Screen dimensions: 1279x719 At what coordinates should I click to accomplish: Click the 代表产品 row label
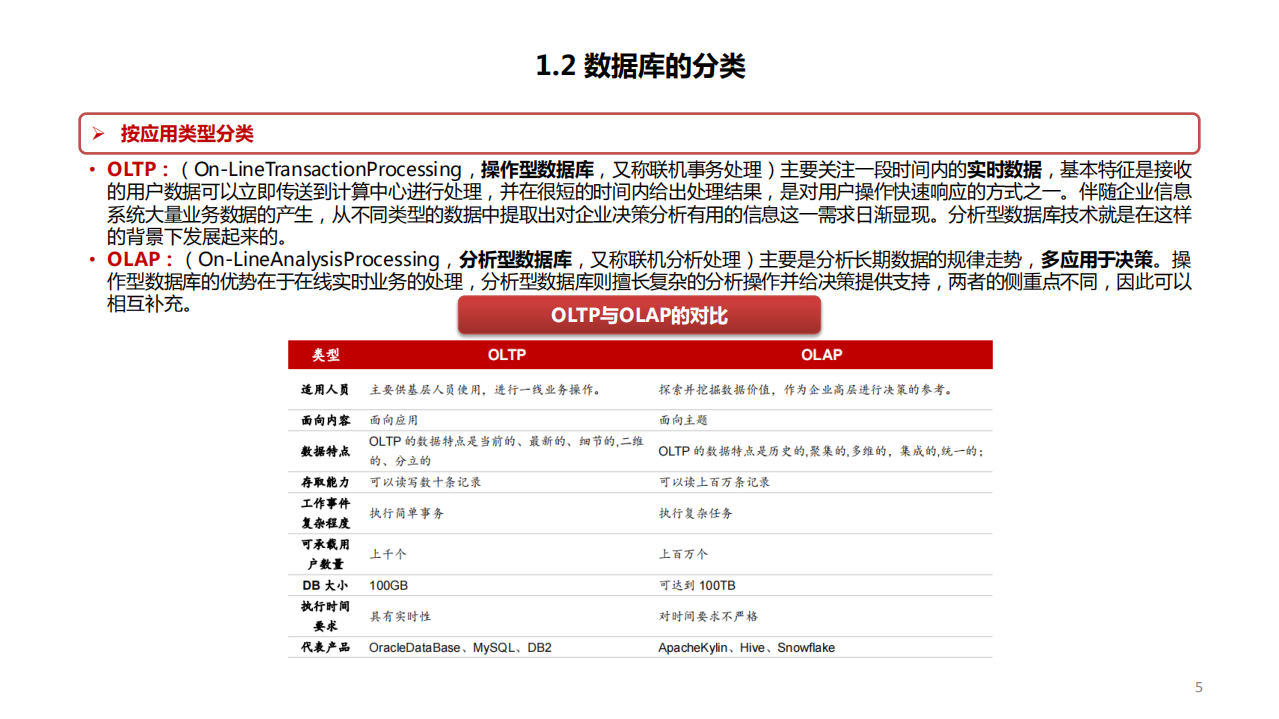pyautogui.click(x=324, y=647)
